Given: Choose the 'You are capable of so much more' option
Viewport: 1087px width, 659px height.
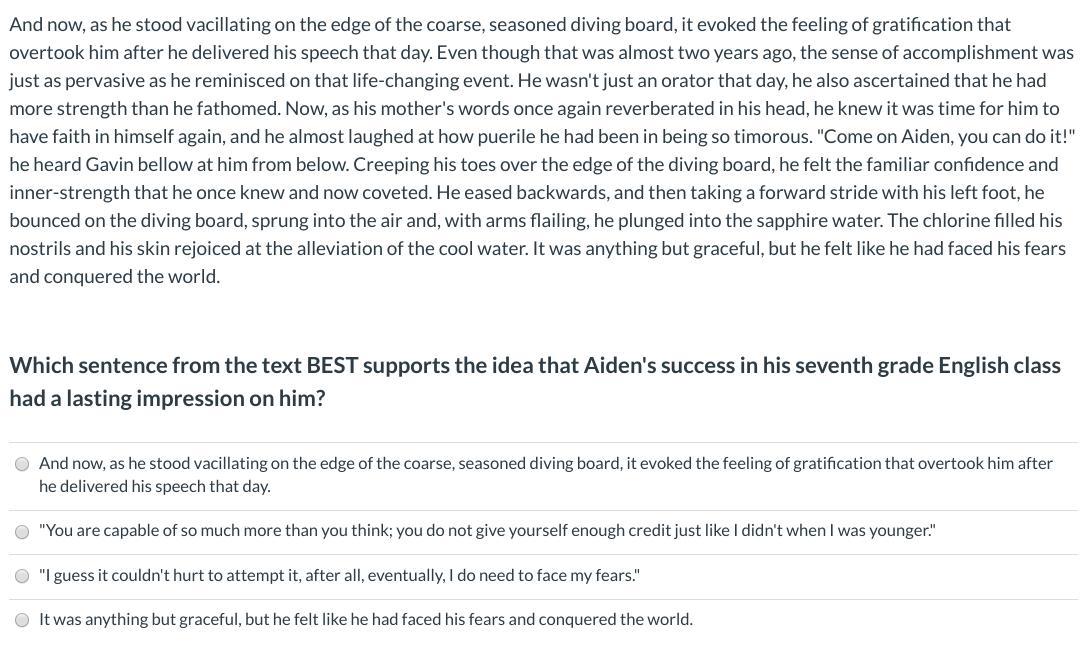Looking at the screenshot, I should pyautogui.click(x=22, y=532).
